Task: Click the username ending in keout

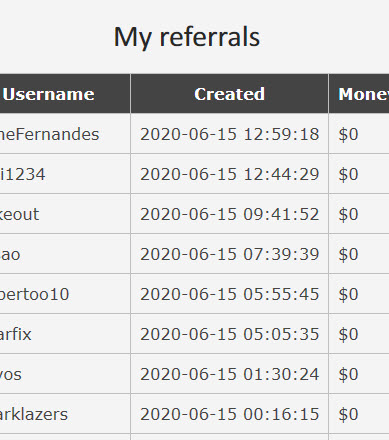Action: pyautogui.click(x=19, y=214)
